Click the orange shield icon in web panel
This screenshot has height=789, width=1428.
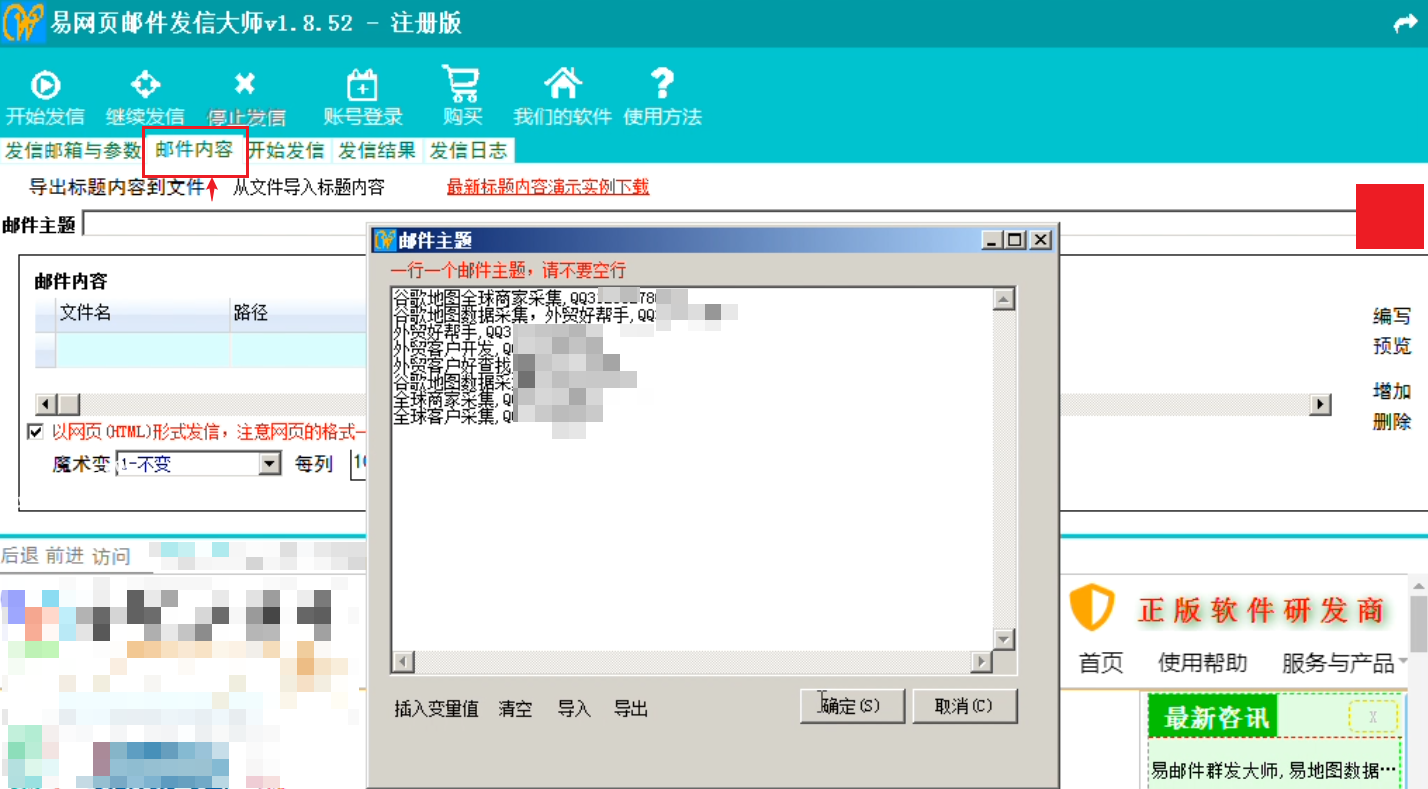(1091, 607)
